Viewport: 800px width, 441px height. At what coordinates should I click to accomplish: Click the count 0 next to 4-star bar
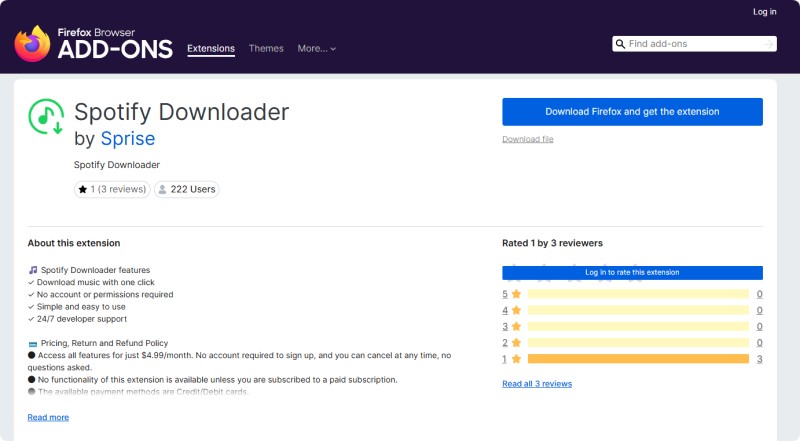(x=759, y=310)
